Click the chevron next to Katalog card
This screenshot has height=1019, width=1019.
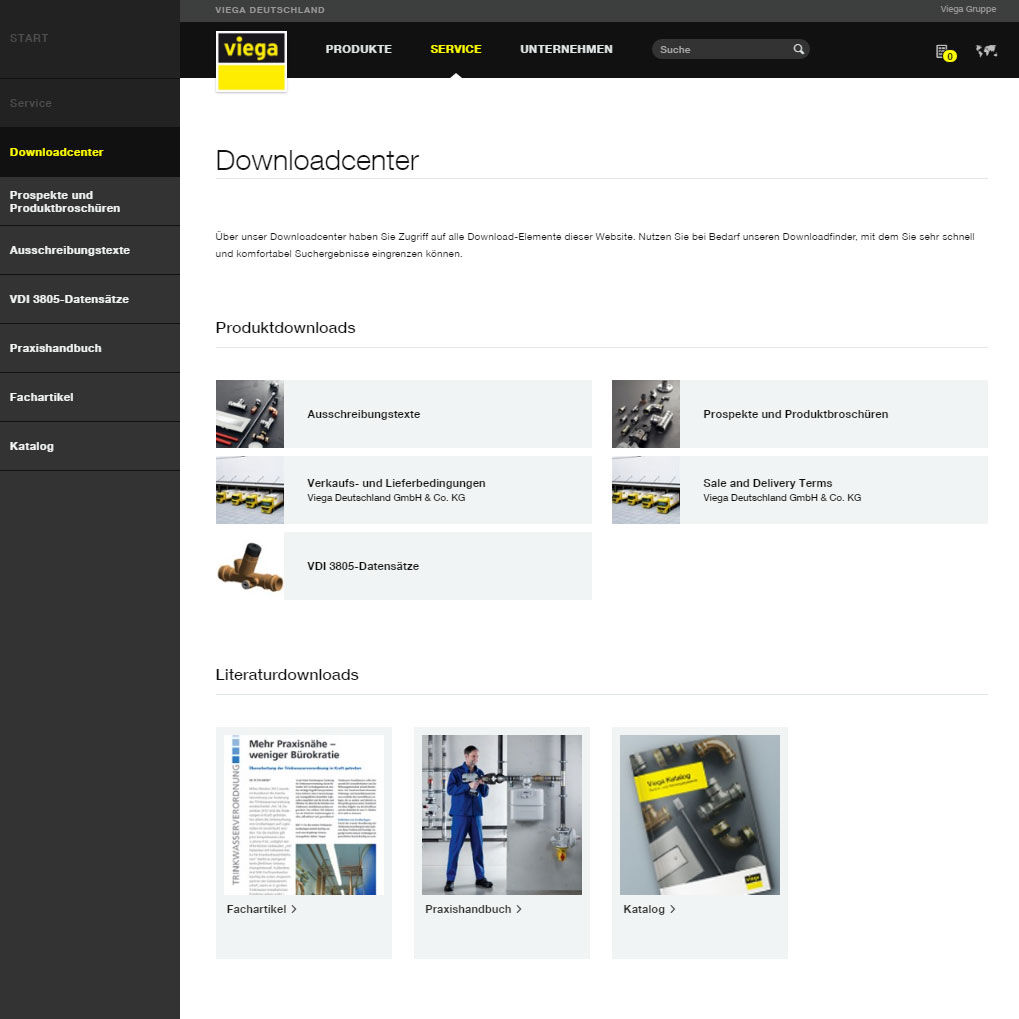tap(673, 909)
